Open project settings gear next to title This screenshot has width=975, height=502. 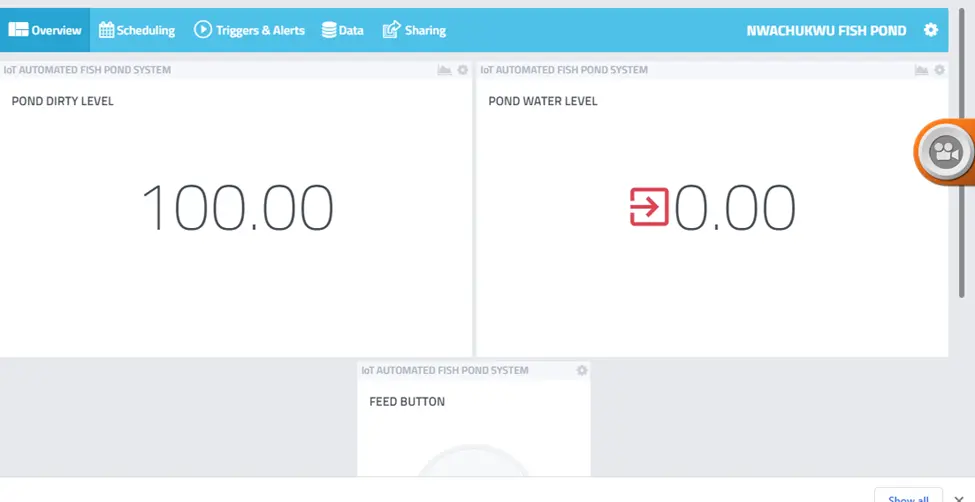pos(930,30)
